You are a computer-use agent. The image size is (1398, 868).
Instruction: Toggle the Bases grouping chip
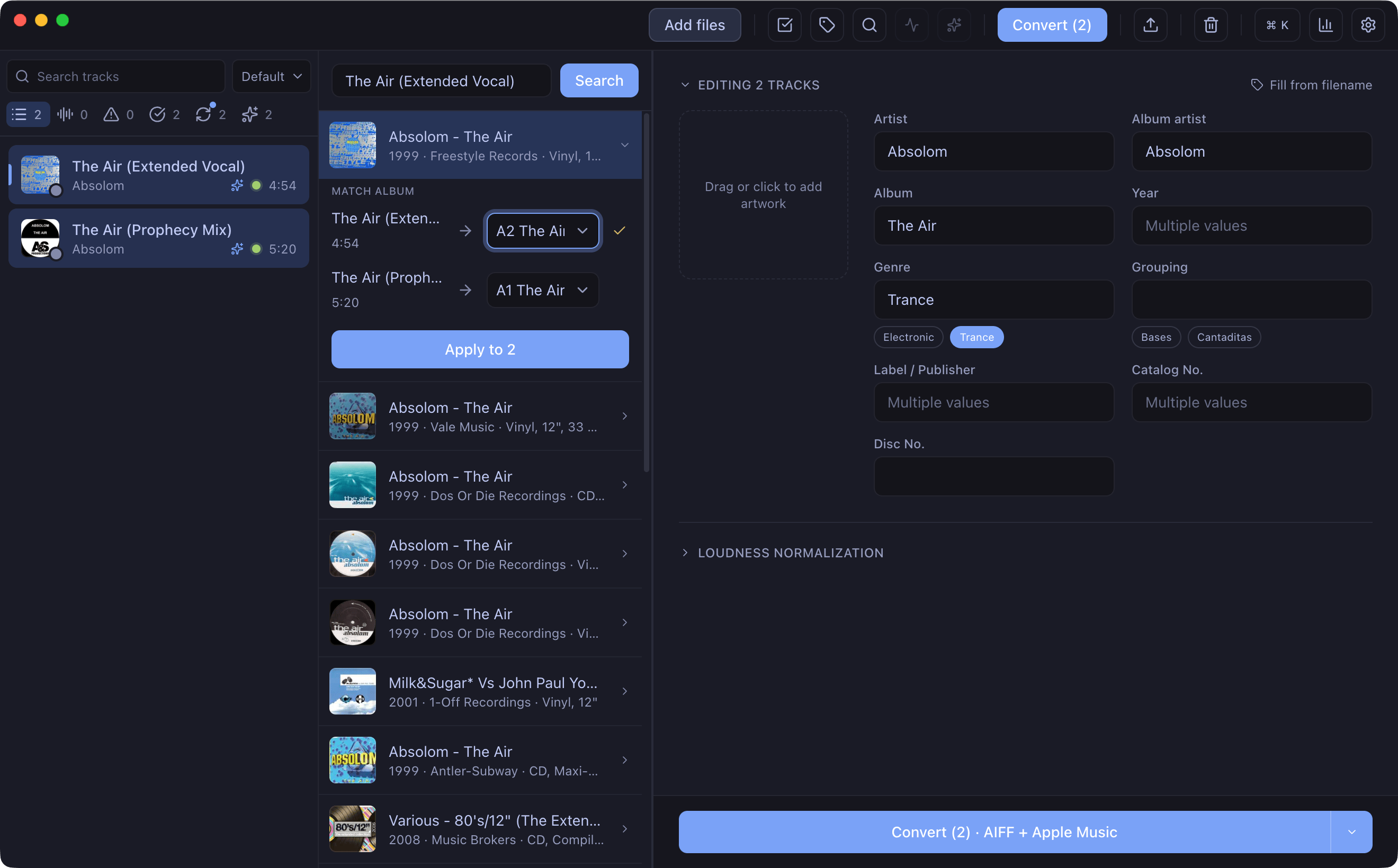point(1155,338)
